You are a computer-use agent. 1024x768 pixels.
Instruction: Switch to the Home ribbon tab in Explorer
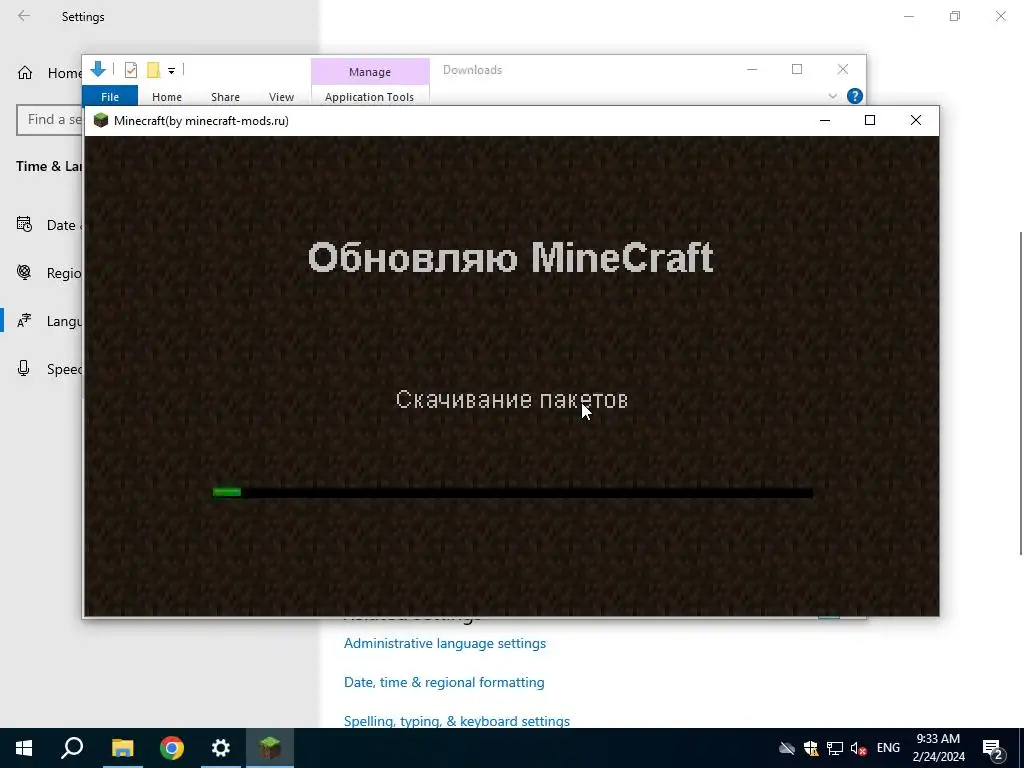[167, 97]
